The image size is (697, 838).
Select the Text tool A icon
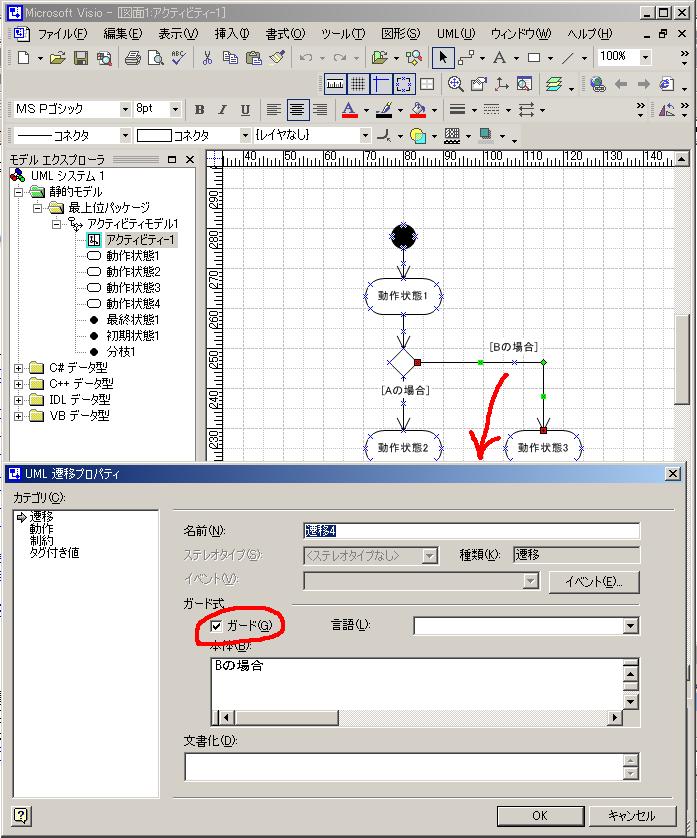click(500, 58)
